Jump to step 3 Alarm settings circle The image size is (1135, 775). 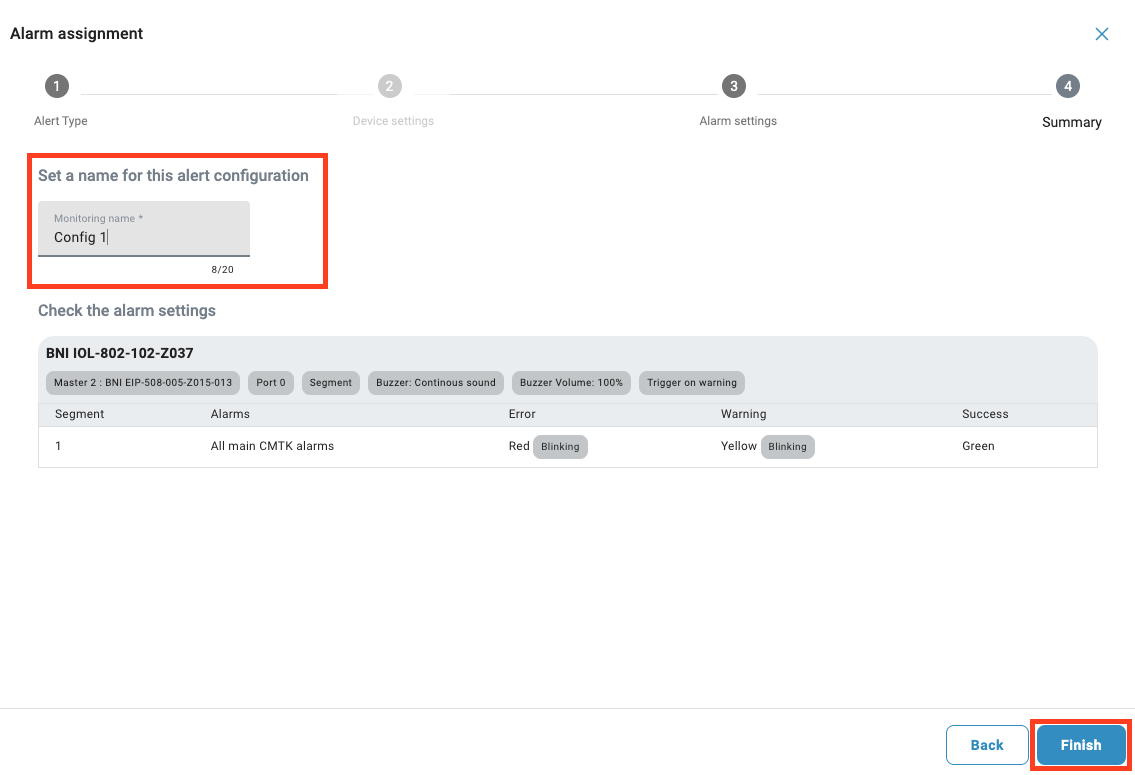[734, 86]
